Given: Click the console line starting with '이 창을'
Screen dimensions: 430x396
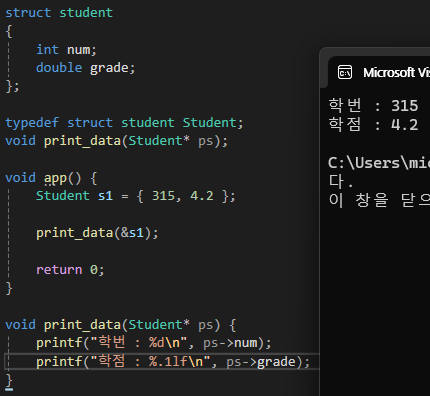Looking at the screenshot, I should tap(379, 200).
